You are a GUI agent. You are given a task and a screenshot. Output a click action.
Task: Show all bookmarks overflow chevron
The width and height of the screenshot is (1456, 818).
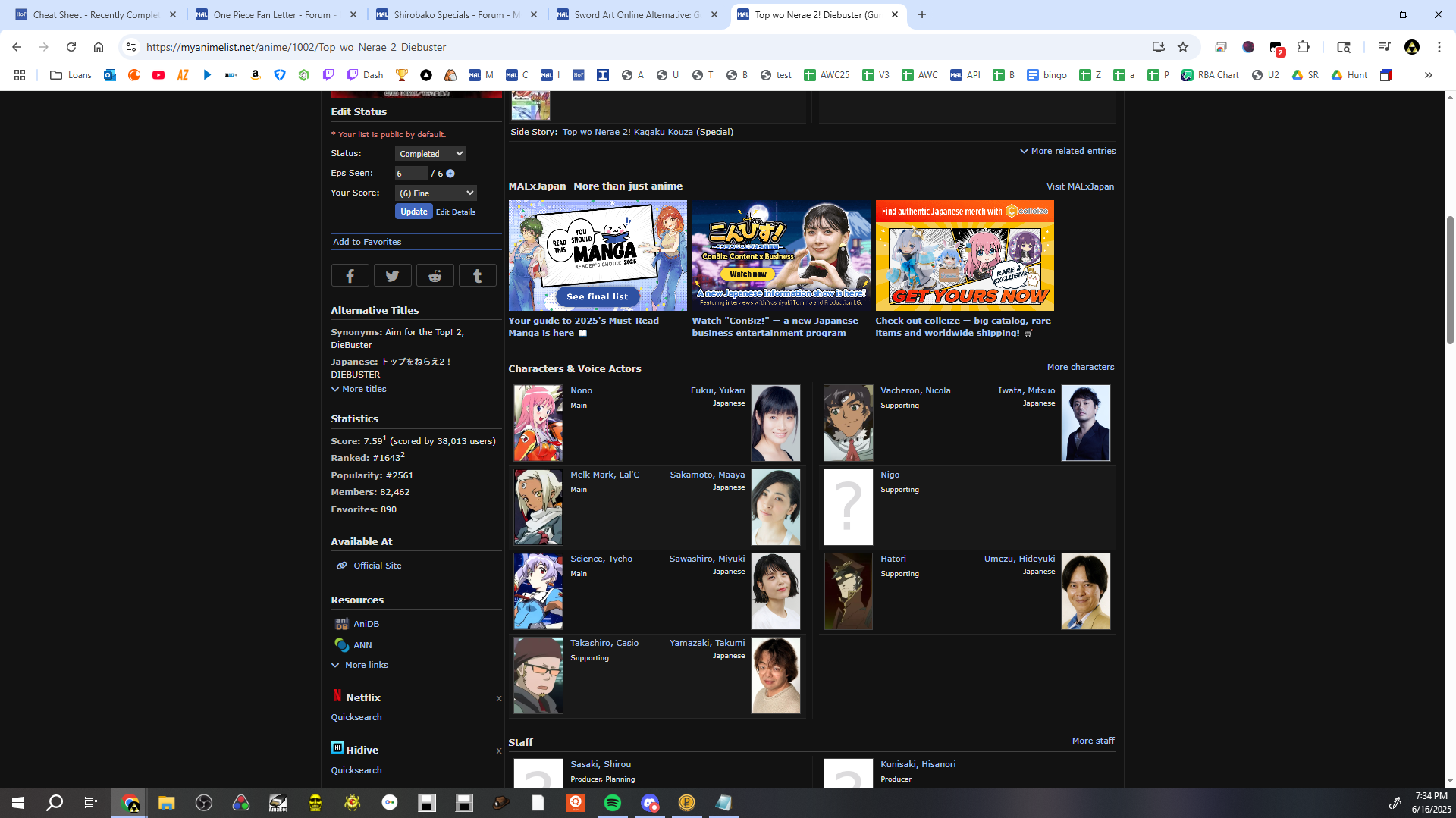point(1428,75)
